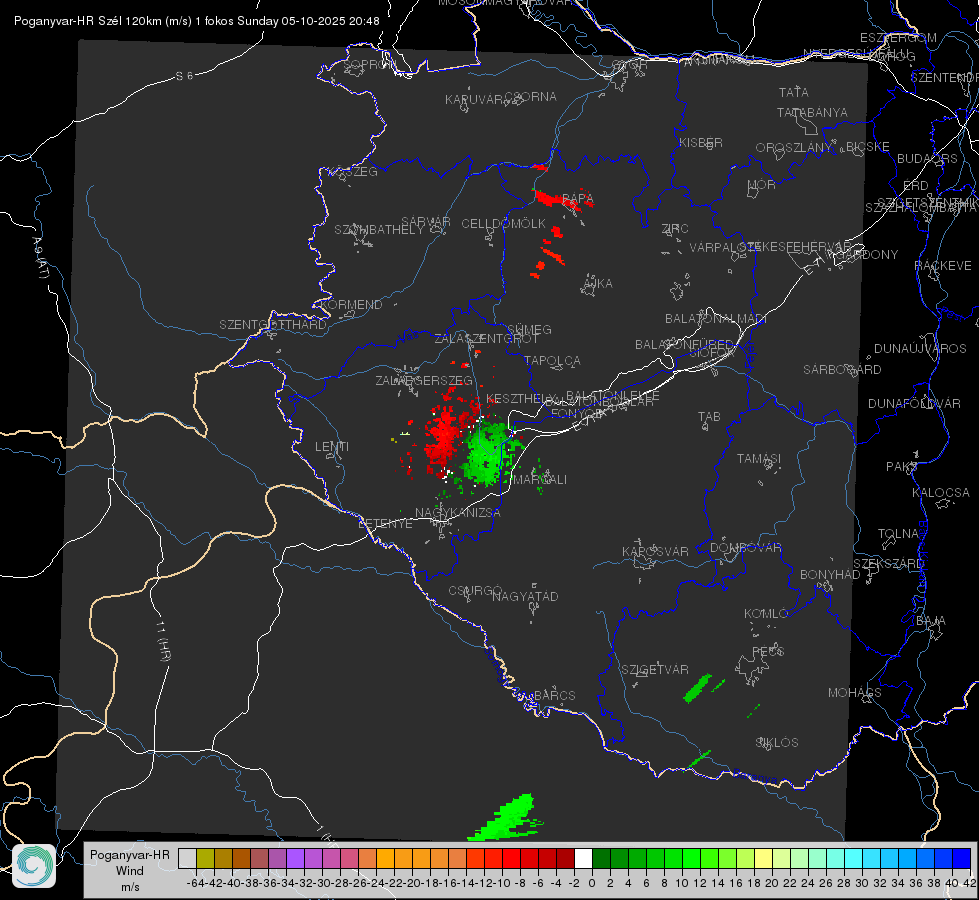This screenshot has width=979, height=900.
Task: Click the LENTI city label
Action: pyautogui.click(x=332, y=447)
